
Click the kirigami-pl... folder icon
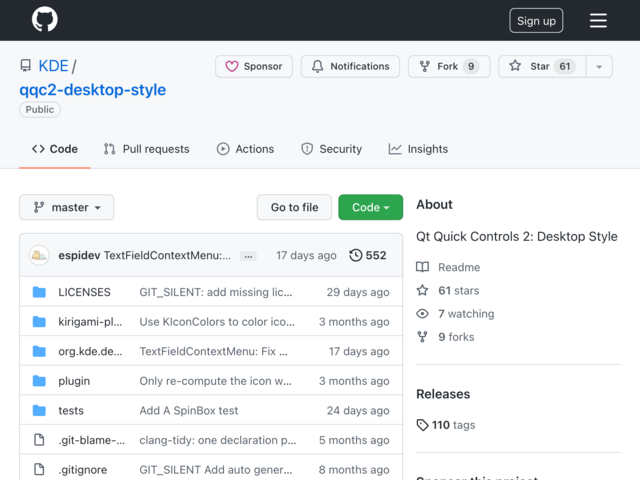(x=39, y=322)
